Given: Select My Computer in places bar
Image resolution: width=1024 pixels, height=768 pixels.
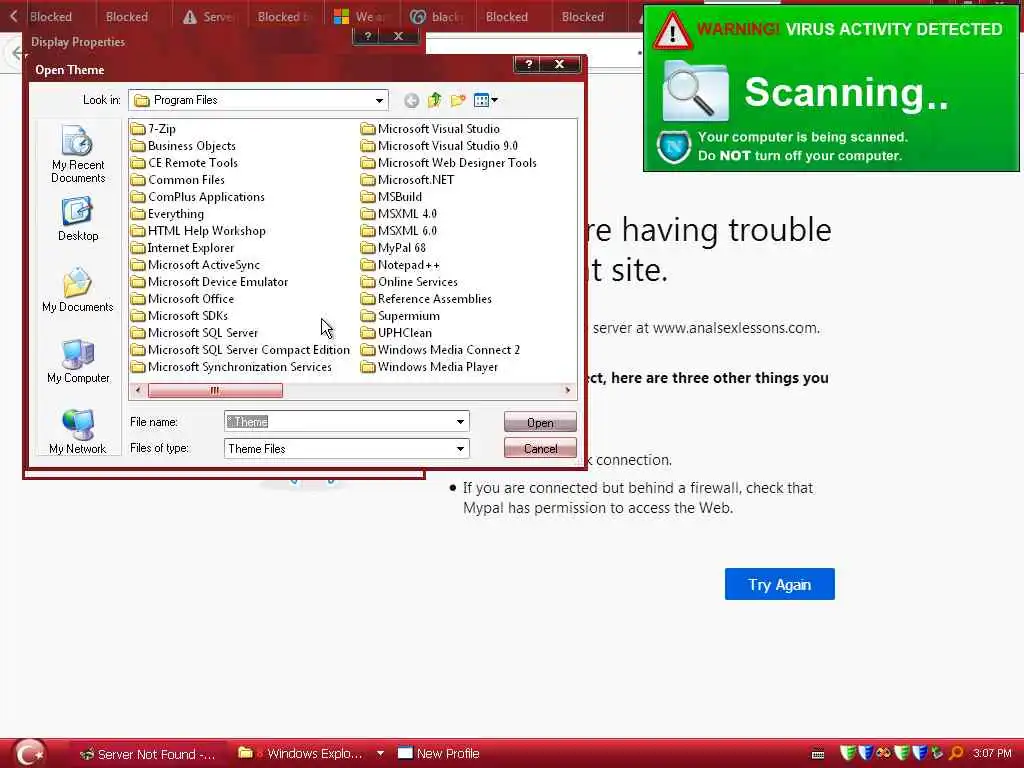Looking at the screenshot, I should coord(78,361).
